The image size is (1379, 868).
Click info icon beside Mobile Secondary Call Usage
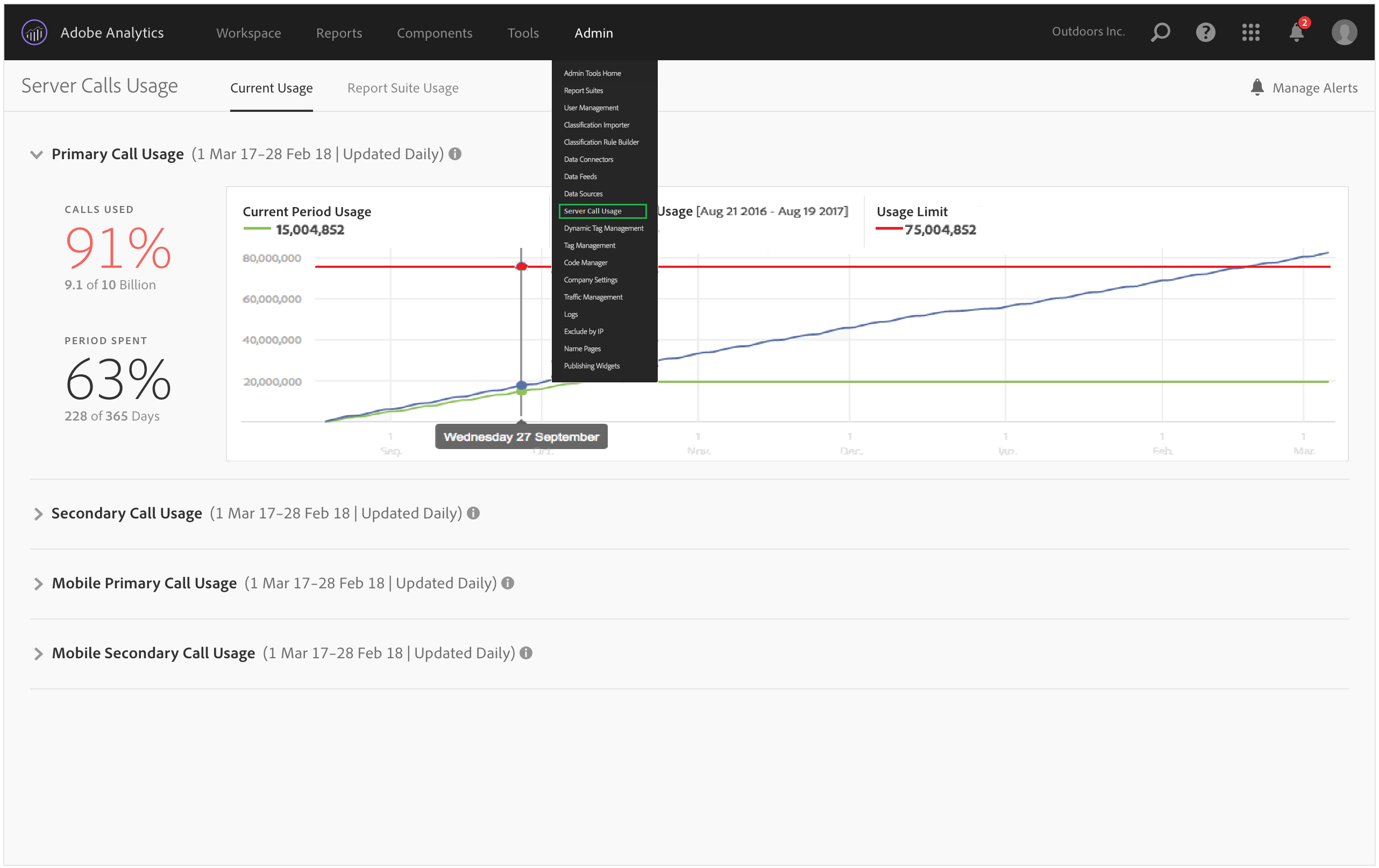[525, 653]
